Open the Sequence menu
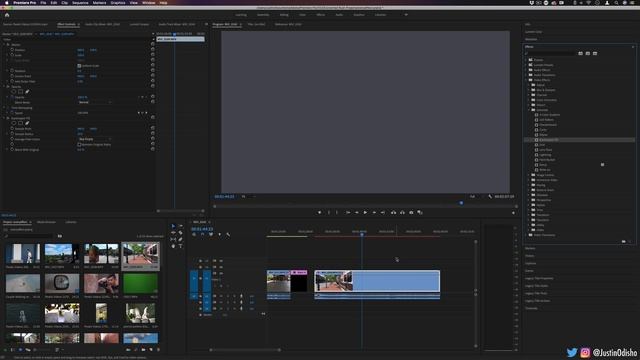The height and width of the screenshot is (360, 640). point(80,2)
